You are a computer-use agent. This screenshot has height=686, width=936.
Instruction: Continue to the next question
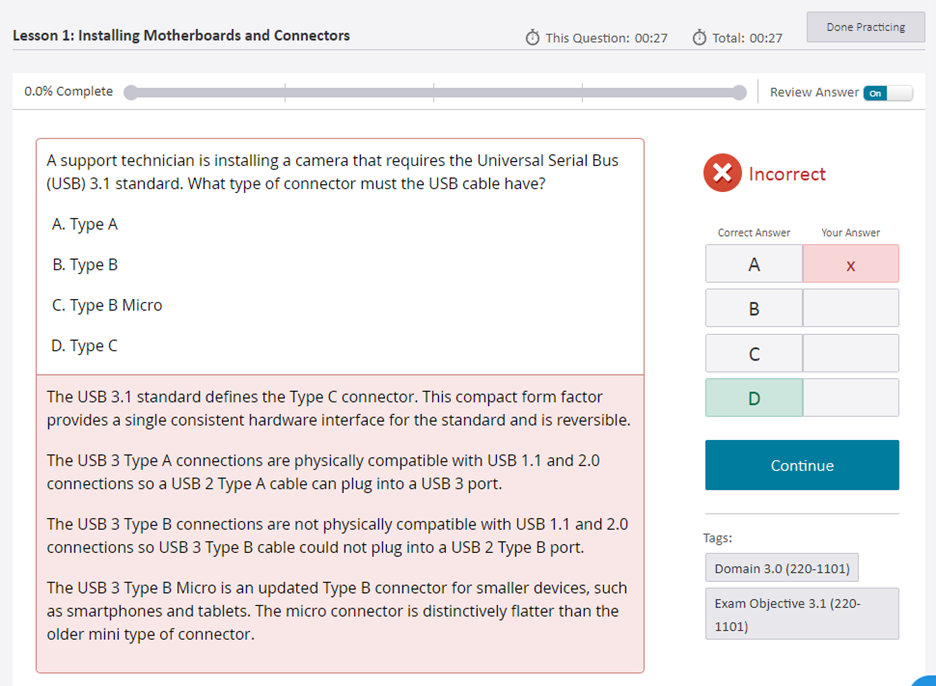coord(802,465)
